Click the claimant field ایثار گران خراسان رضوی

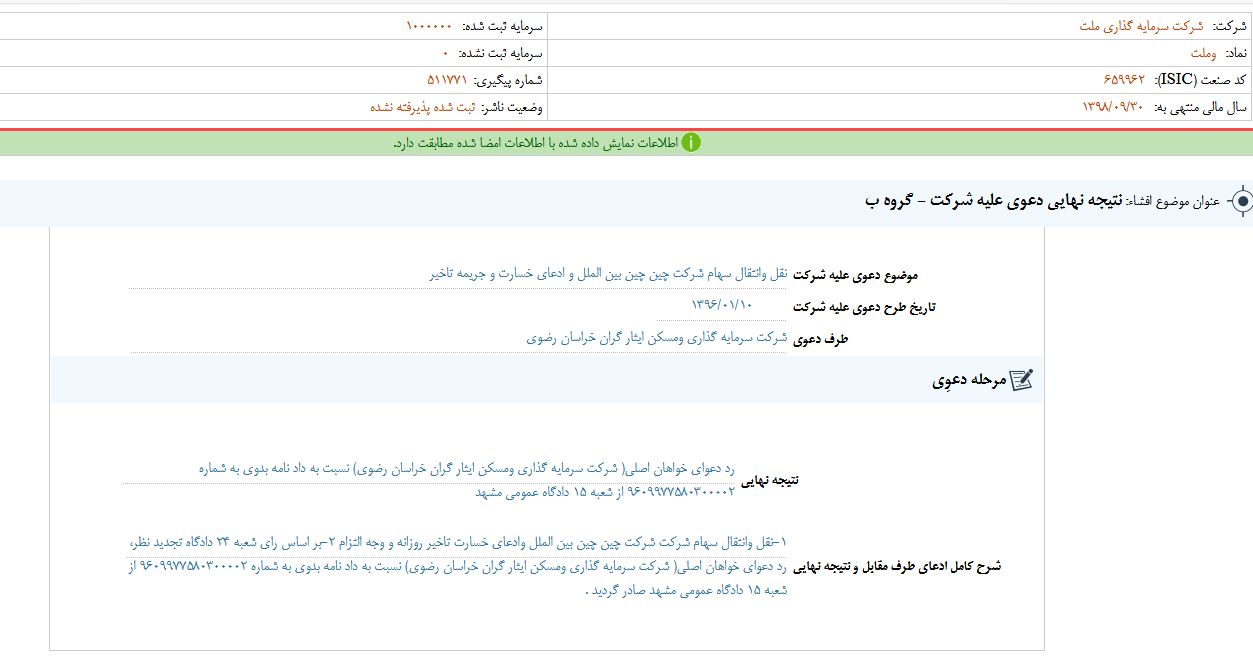657,338
